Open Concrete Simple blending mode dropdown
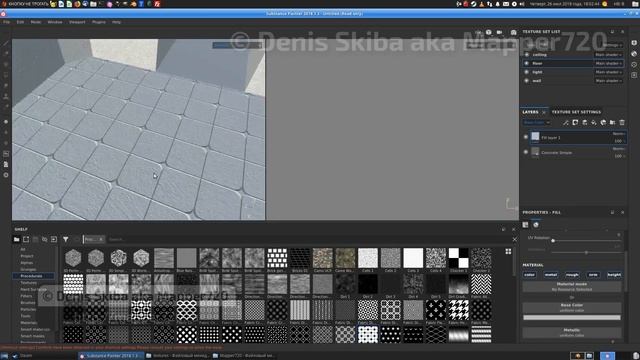This screenshot has height=360, width=640. point(618,149)
